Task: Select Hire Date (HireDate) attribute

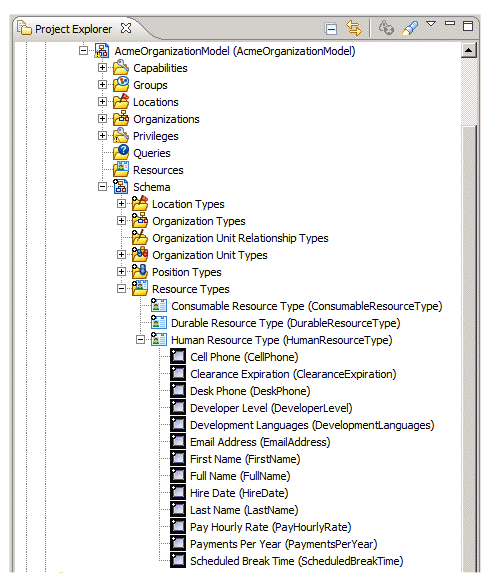Action: pos(239,493)
